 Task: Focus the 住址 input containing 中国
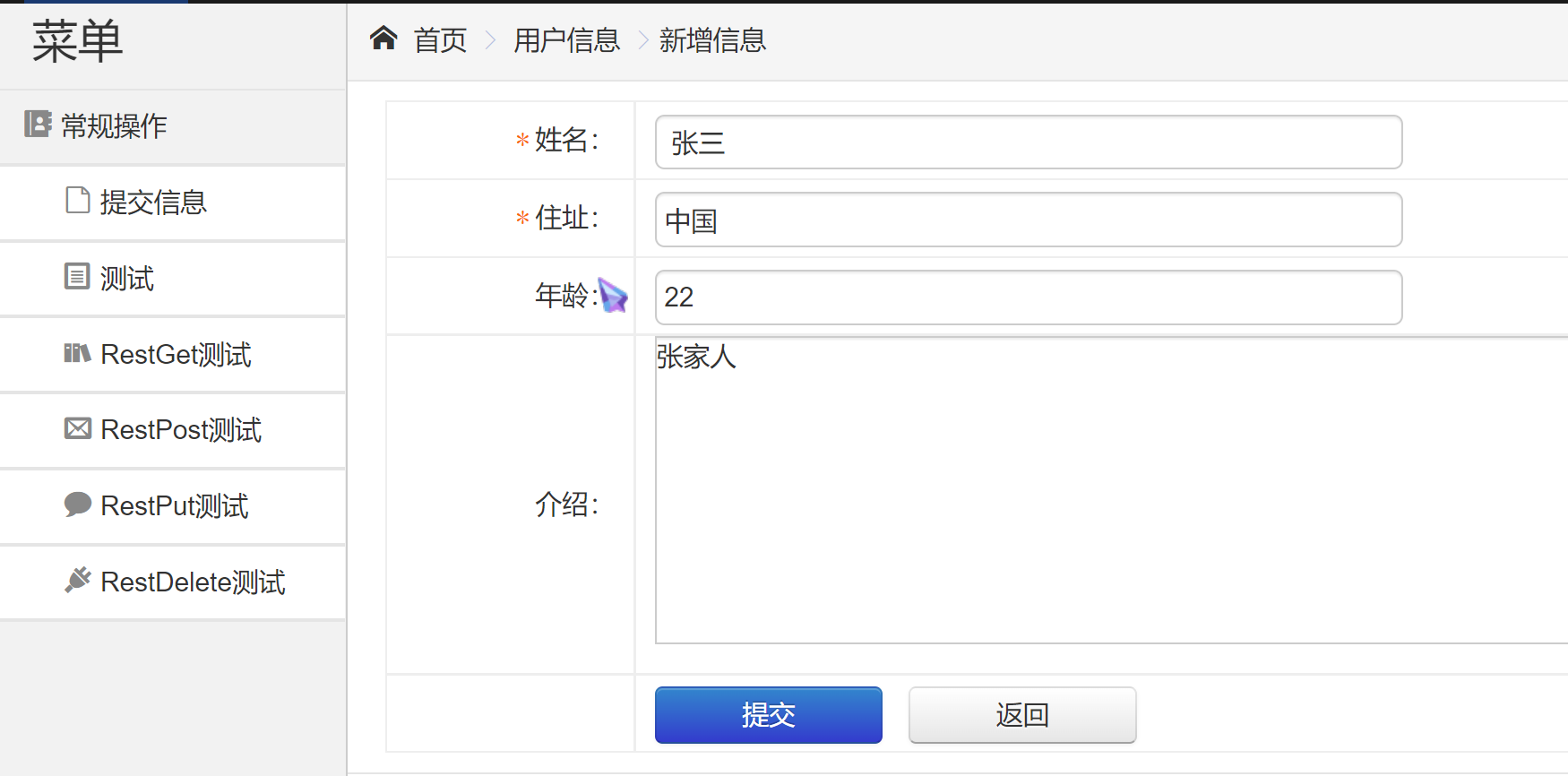click(x=1029, y=220)
